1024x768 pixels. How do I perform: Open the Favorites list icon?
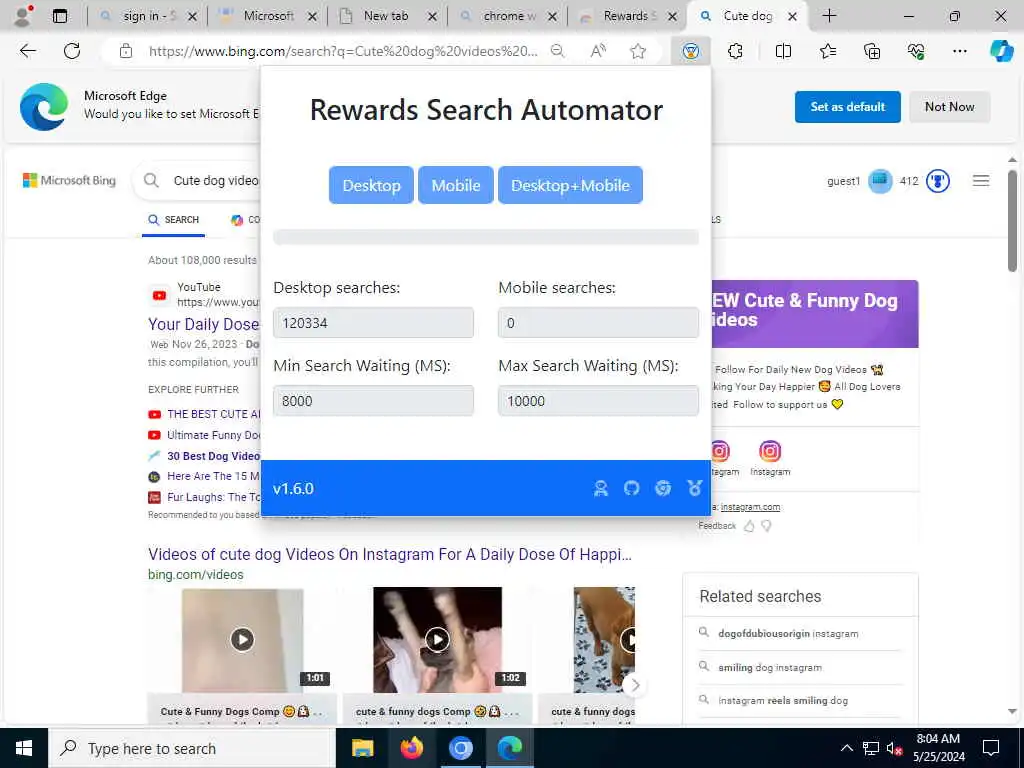pos(827,51)
